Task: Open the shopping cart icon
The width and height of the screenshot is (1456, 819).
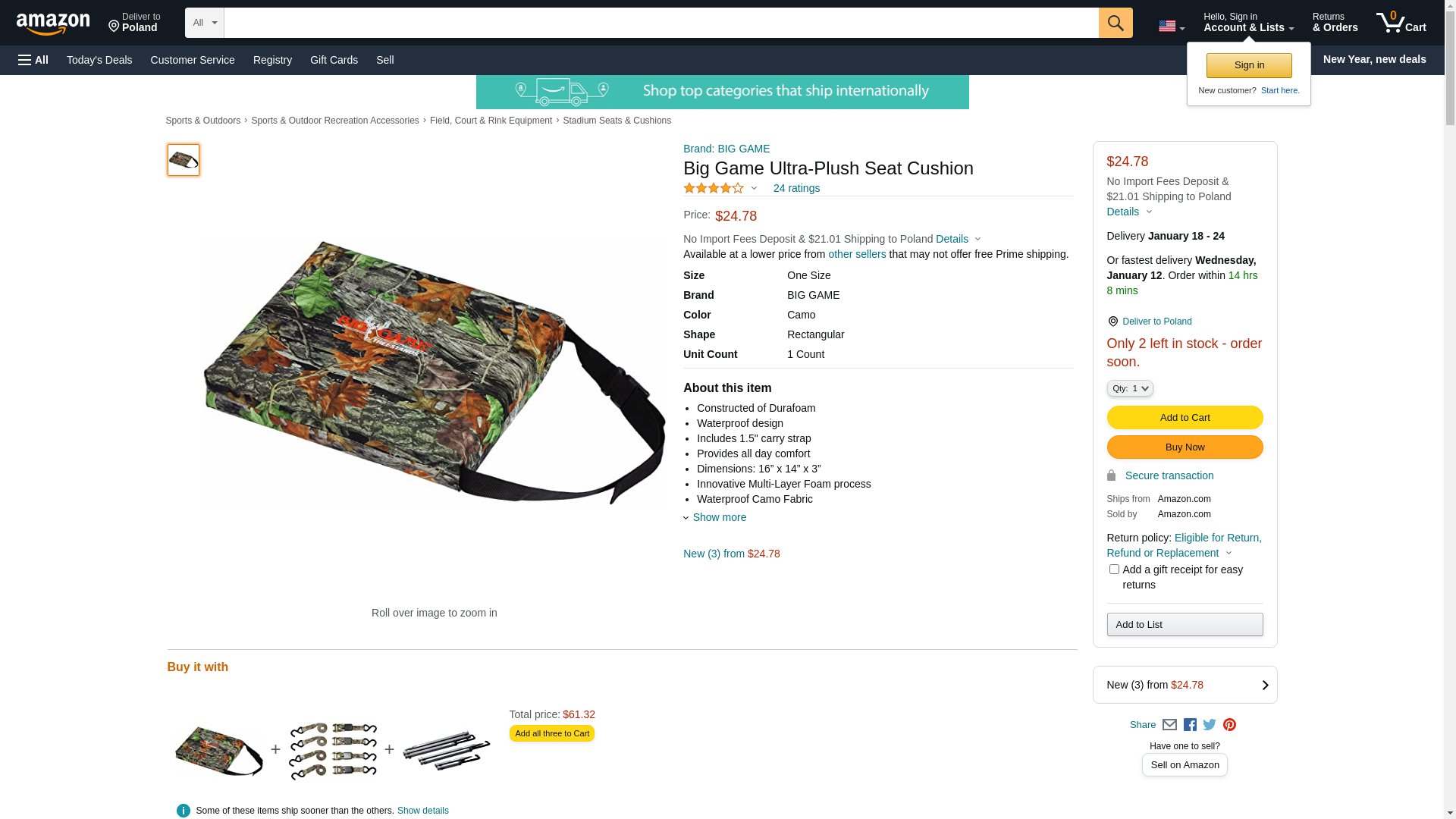Action: 1401,23
